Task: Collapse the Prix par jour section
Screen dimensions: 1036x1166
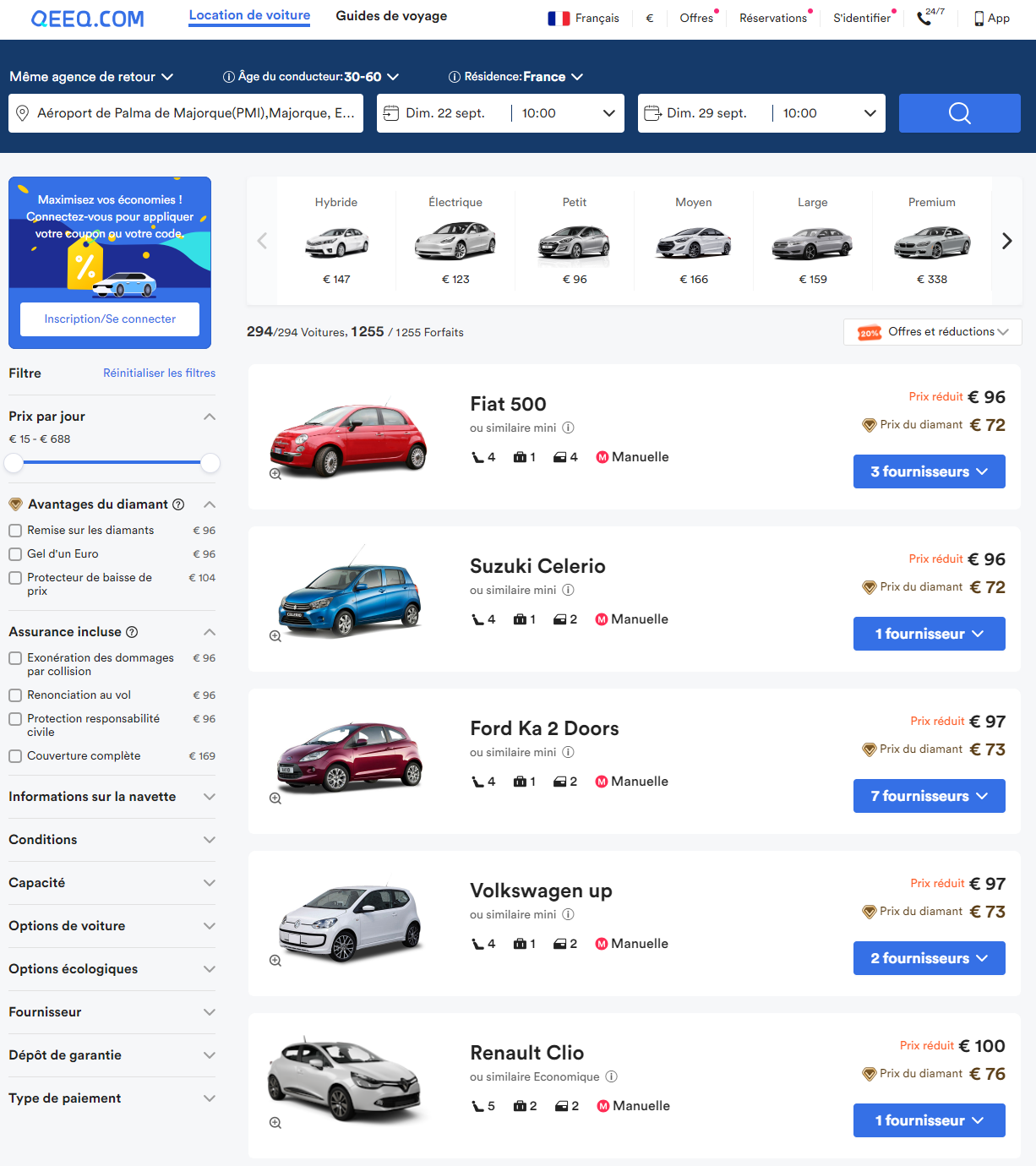Action: 210,417
